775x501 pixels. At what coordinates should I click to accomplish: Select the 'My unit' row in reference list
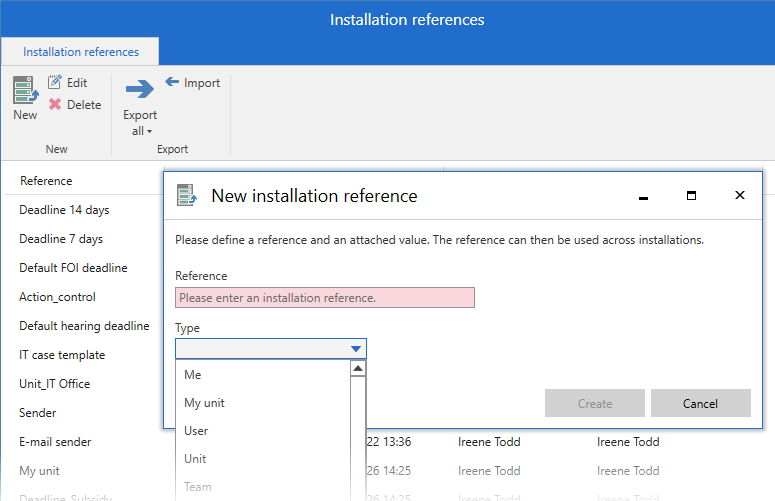(39, 471)
